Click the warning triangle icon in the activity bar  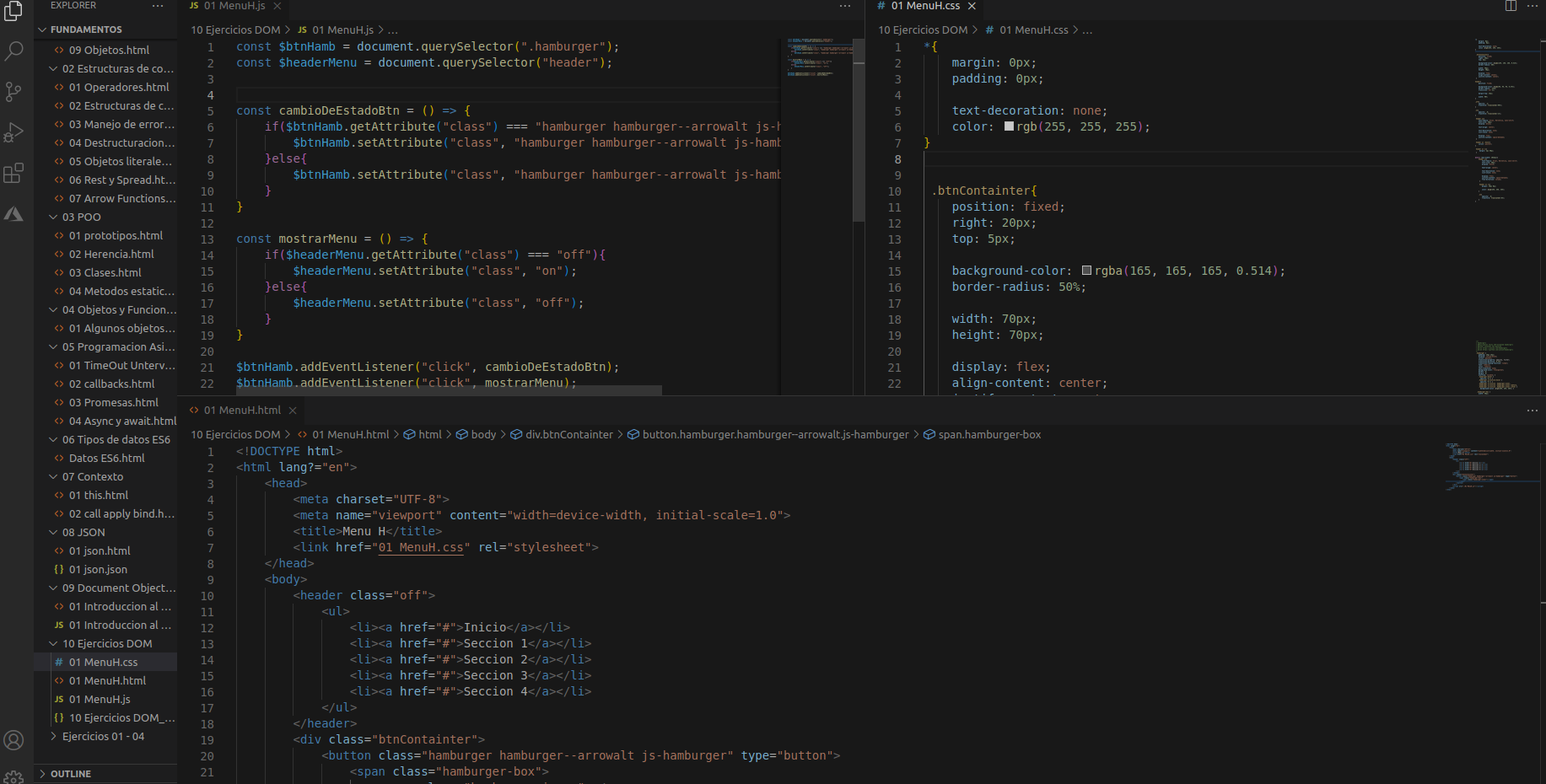click(13, 214)
